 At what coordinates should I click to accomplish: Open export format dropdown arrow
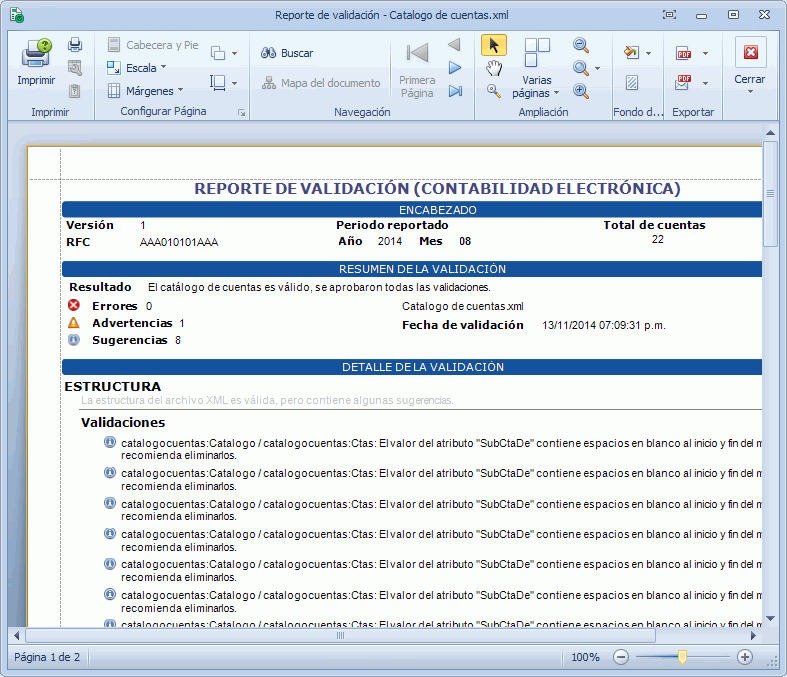[x=705, y=53]
